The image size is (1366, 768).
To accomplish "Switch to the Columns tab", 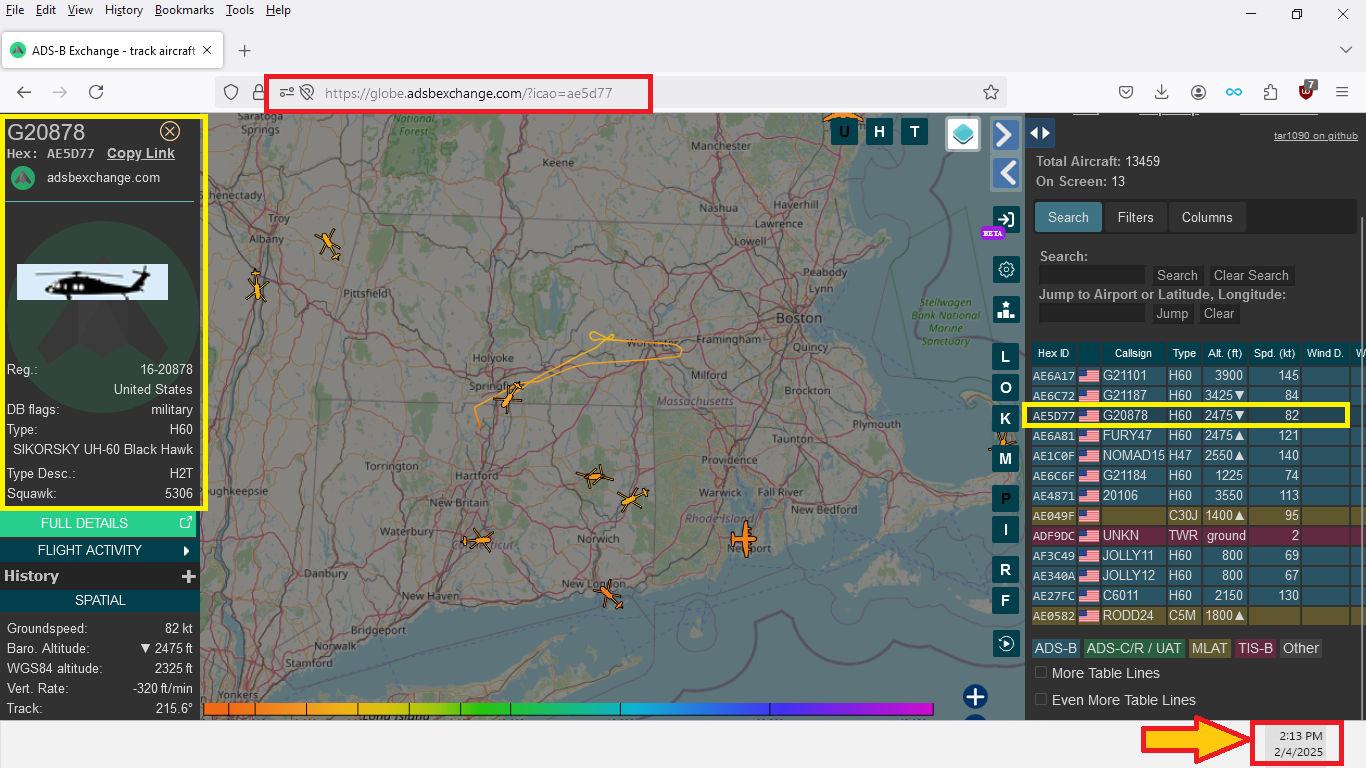I will [1207, 217].
